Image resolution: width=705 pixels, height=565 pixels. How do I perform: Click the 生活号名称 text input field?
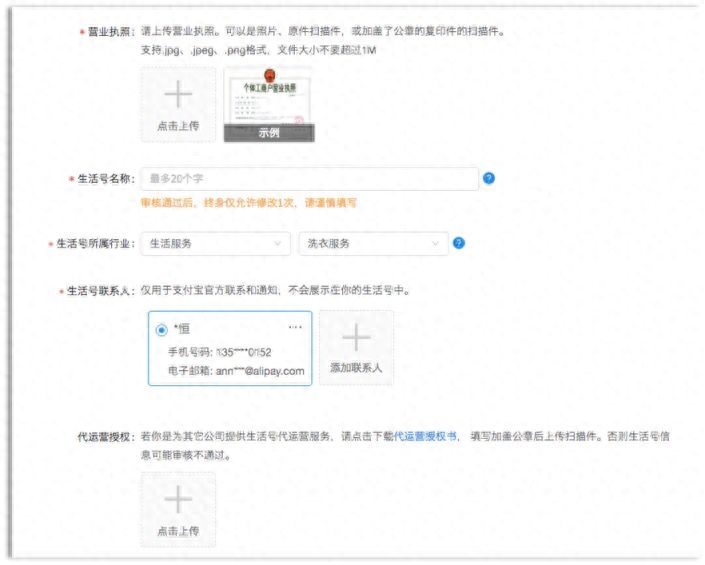point(309,179)
